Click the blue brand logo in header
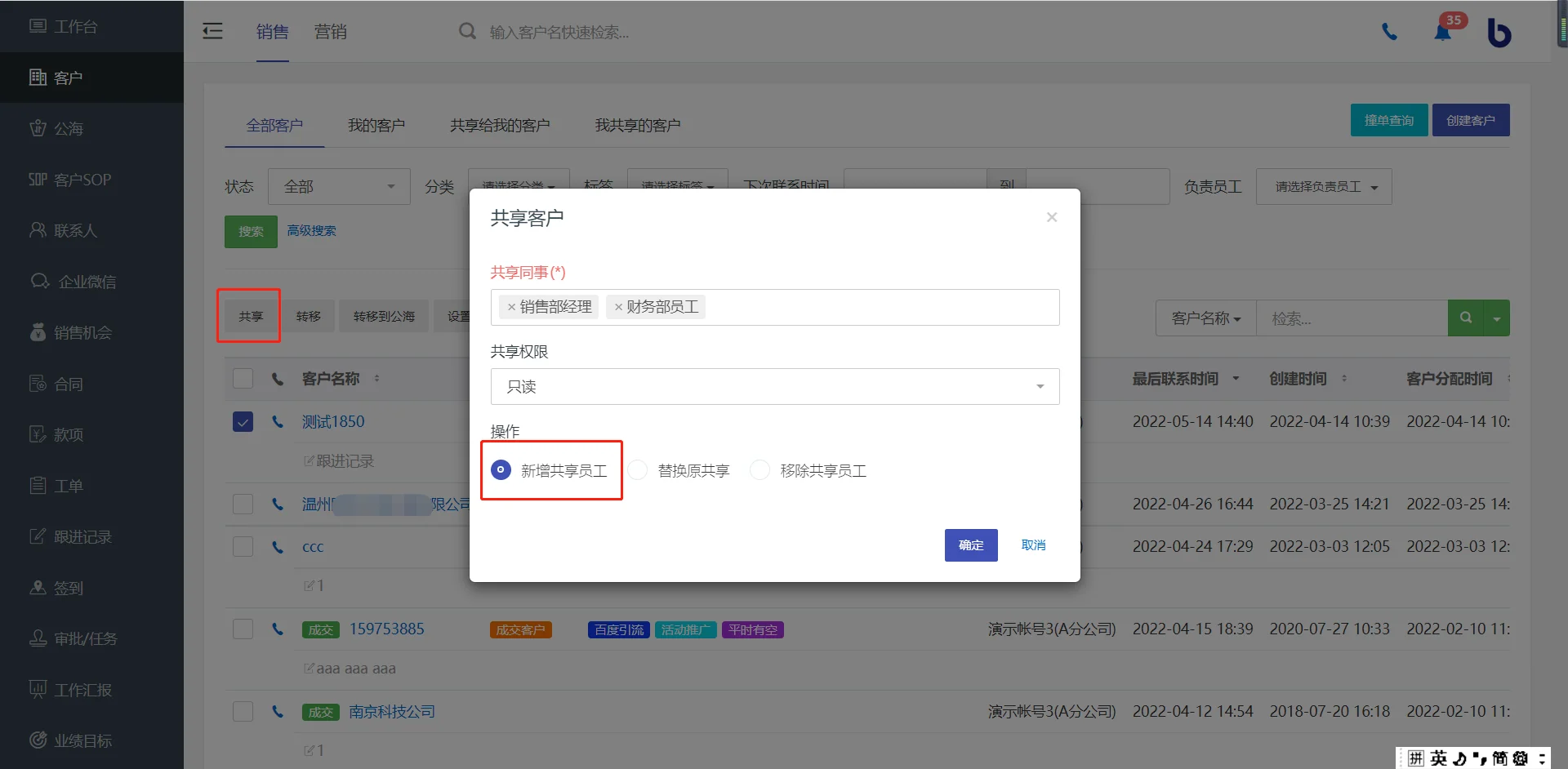This screenshot has height=769, width=1568. pyautogui.click(x=1499, y=33)
